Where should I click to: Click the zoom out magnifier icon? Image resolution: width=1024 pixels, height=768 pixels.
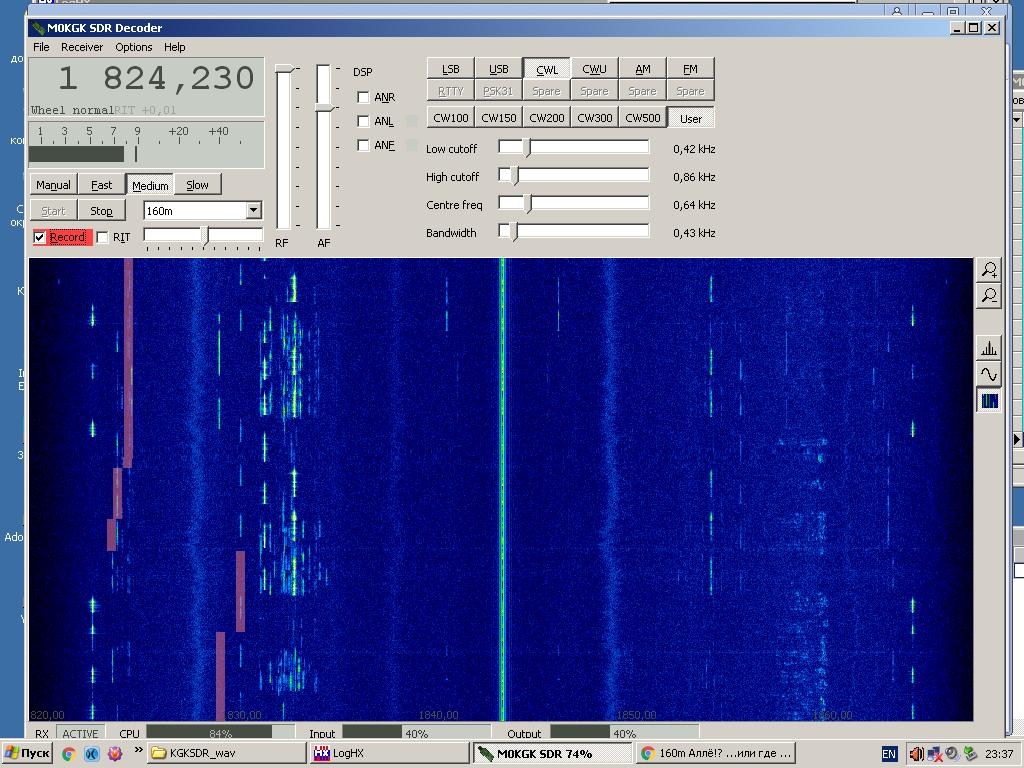pos(988,295)
